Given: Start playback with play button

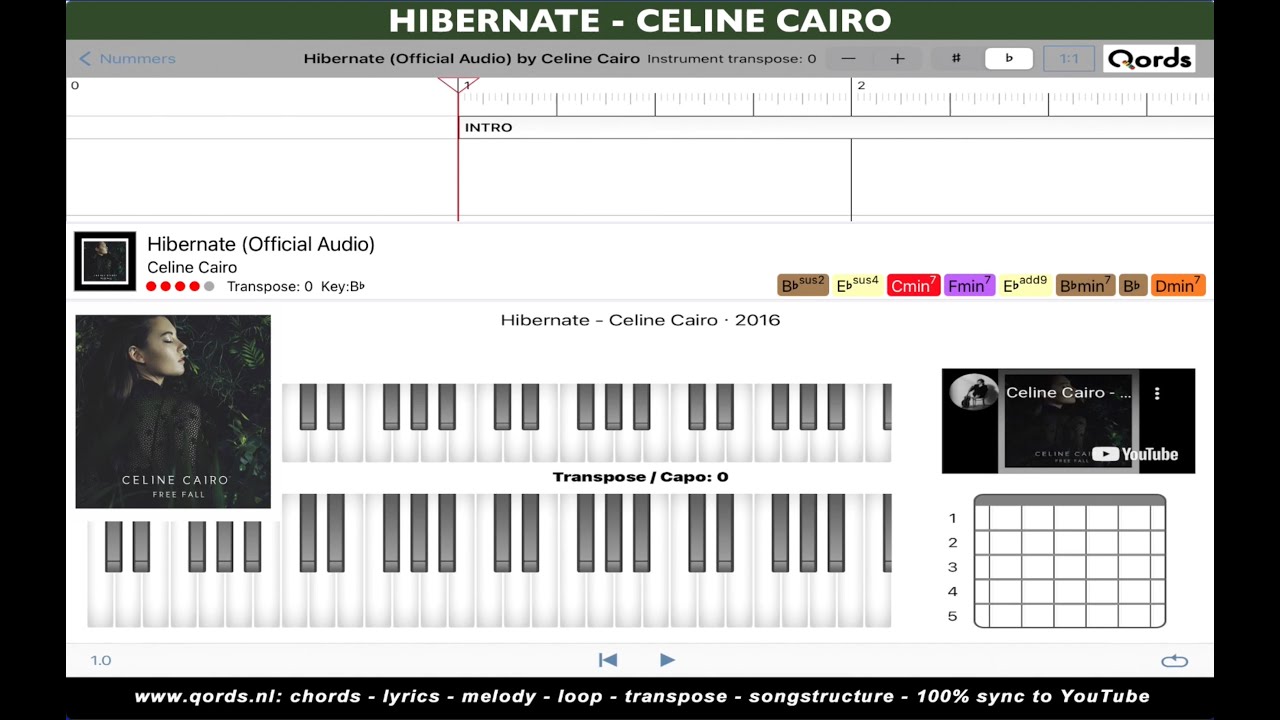Looking at the screenshot, I should point(667,660).
